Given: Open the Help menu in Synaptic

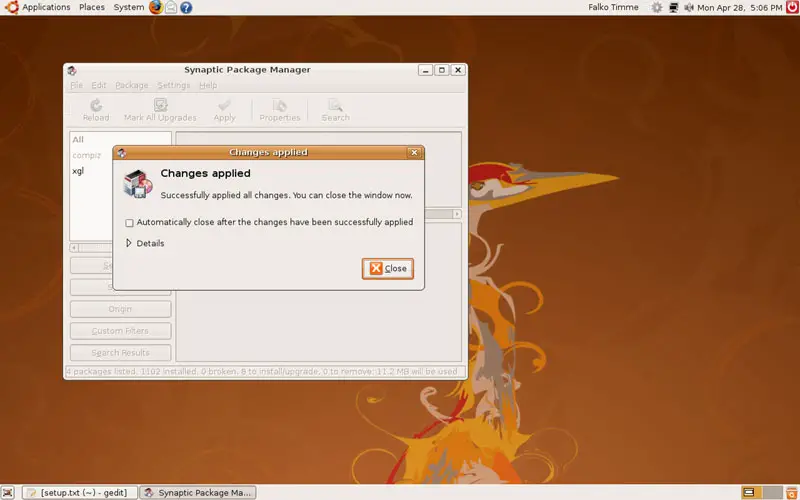Looking at the screenshot, I should (x=208, y=85).
